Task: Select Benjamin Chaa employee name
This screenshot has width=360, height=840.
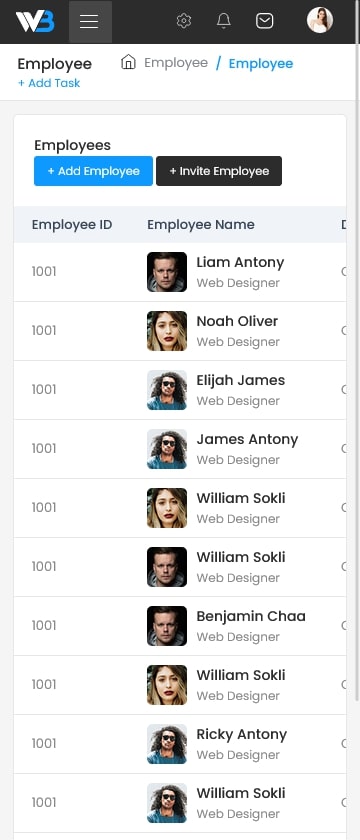Action: click(251, 616)
